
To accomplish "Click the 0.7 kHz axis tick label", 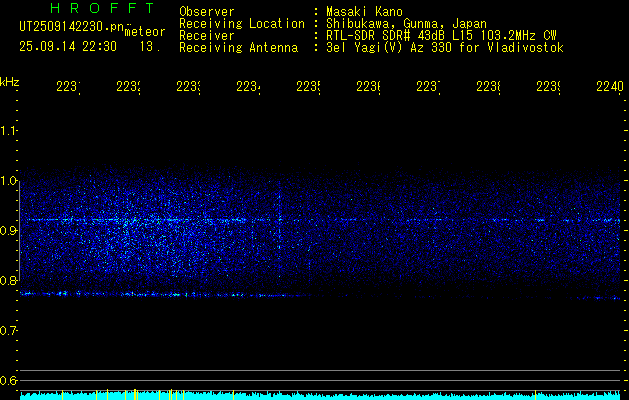I will (x=8, y=330).
